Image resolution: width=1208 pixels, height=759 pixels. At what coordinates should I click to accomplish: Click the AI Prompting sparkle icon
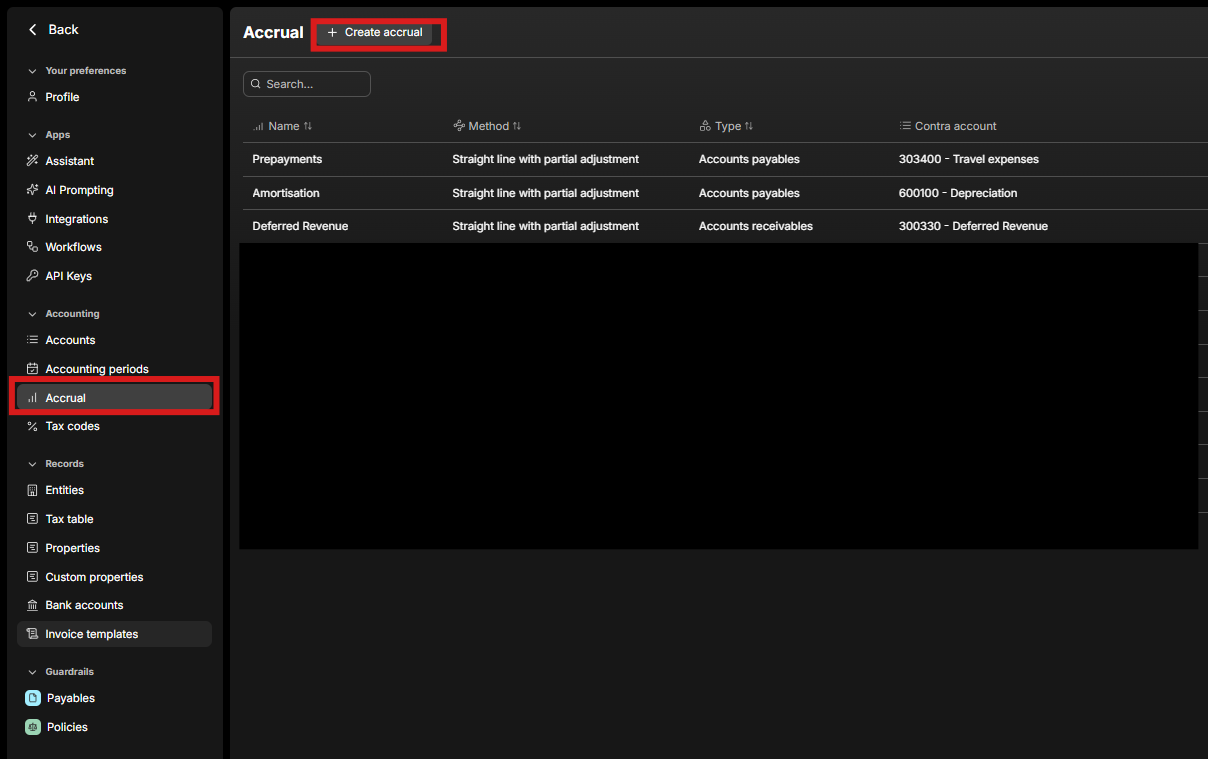pos(32,190)
